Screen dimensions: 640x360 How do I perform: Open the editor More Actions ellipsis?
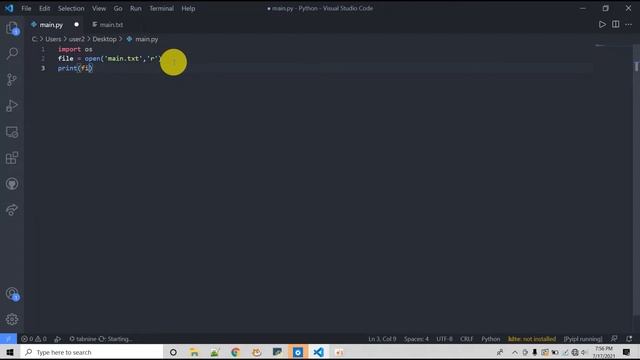(x=629, y=24)
